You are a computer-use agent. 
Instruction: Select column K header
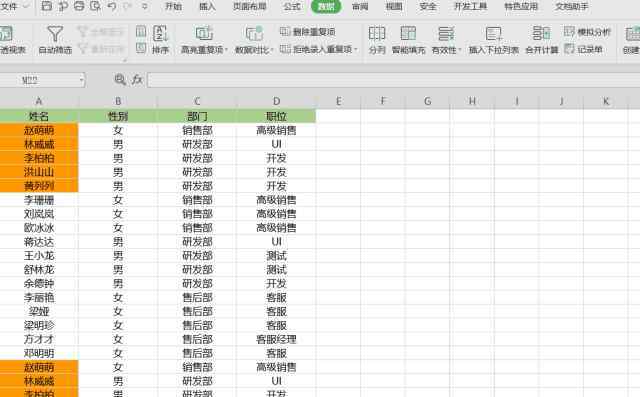tap(606, 101)
